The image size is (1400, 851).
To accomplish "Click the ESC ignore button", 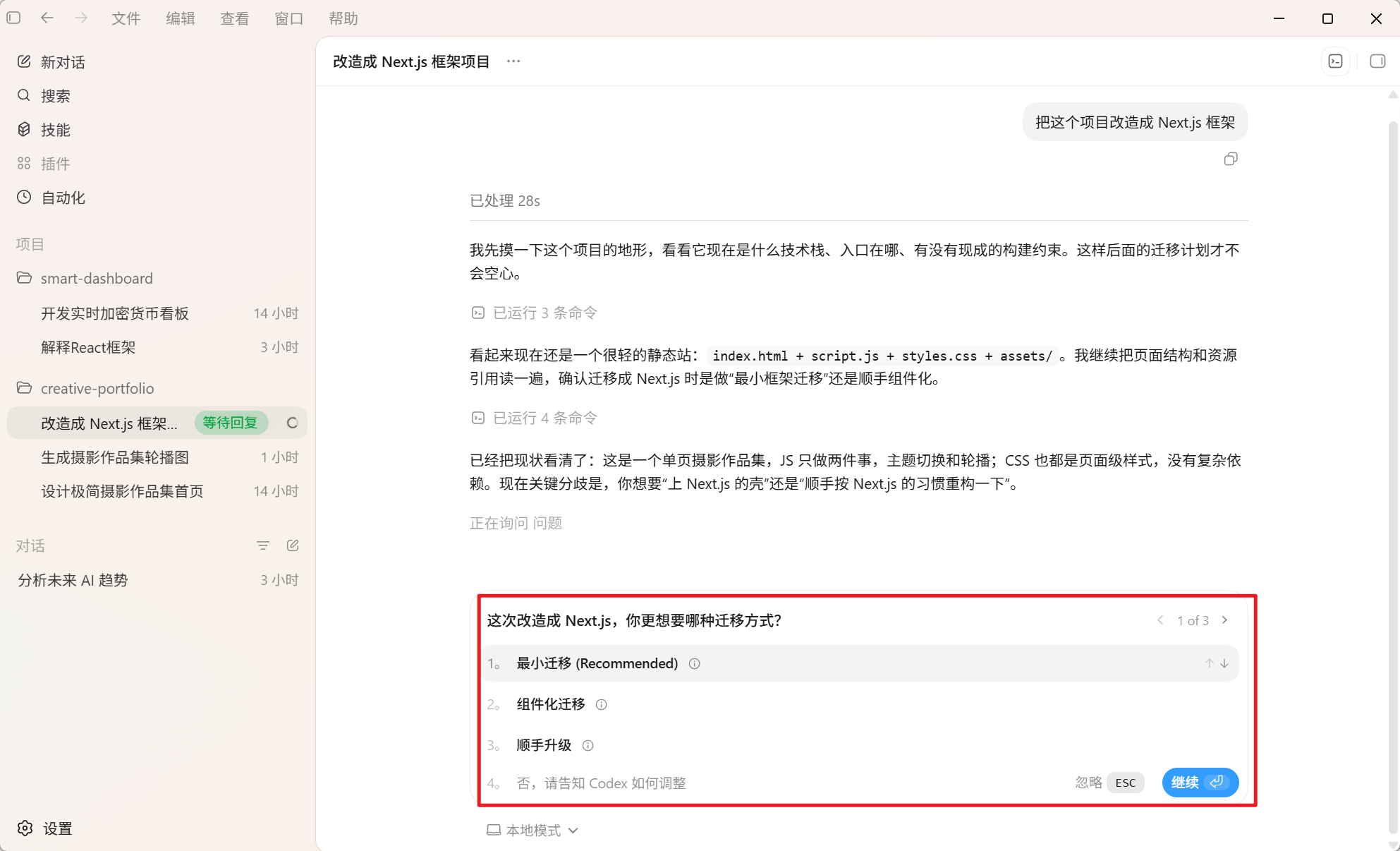I will pyautogui.click(x=1126, y=783).
